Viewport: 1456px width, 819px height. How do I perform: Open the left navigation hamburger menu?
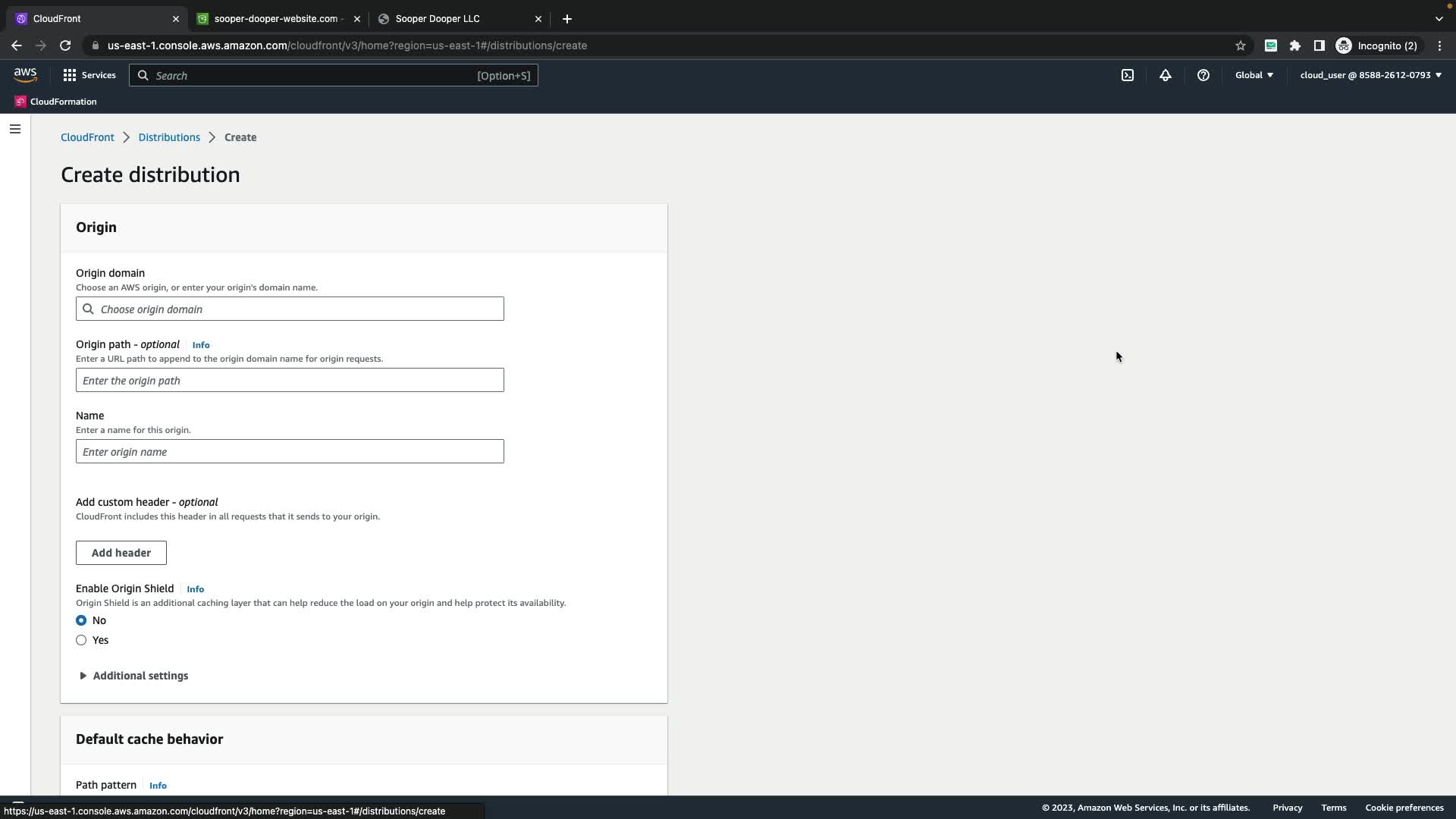[x=15, y=129]
